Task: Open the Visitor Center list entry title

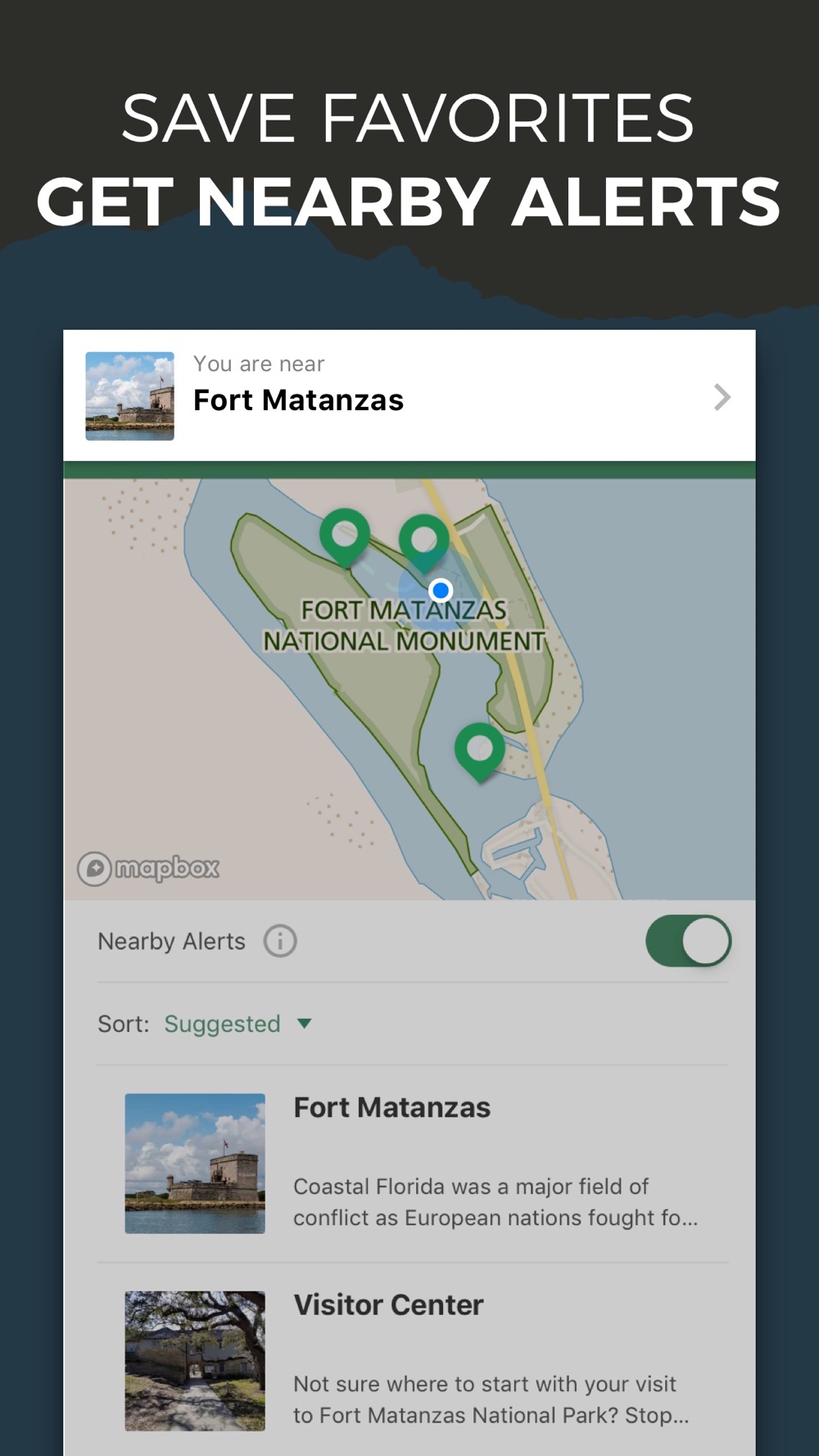Action: click(389, 1305)
